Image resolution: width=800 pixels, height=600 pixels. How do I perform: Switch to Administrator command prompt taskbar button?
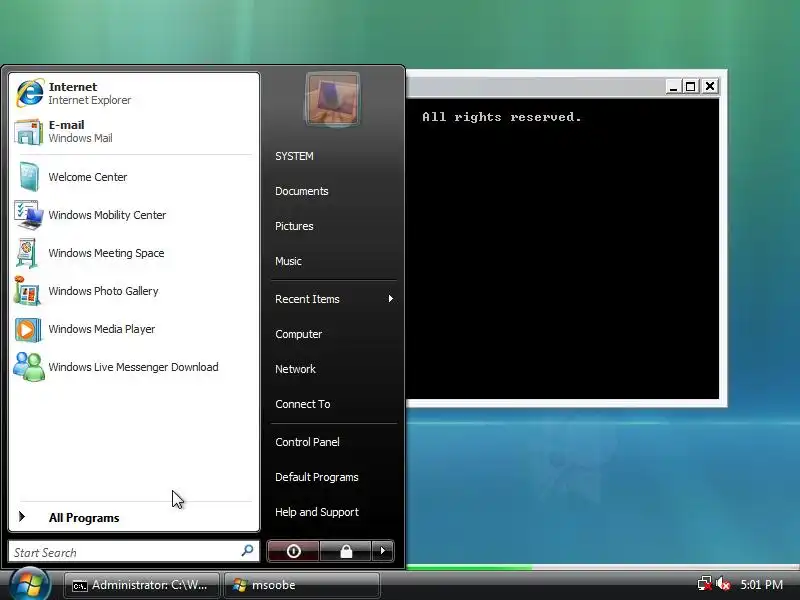(x=141, y=585)
